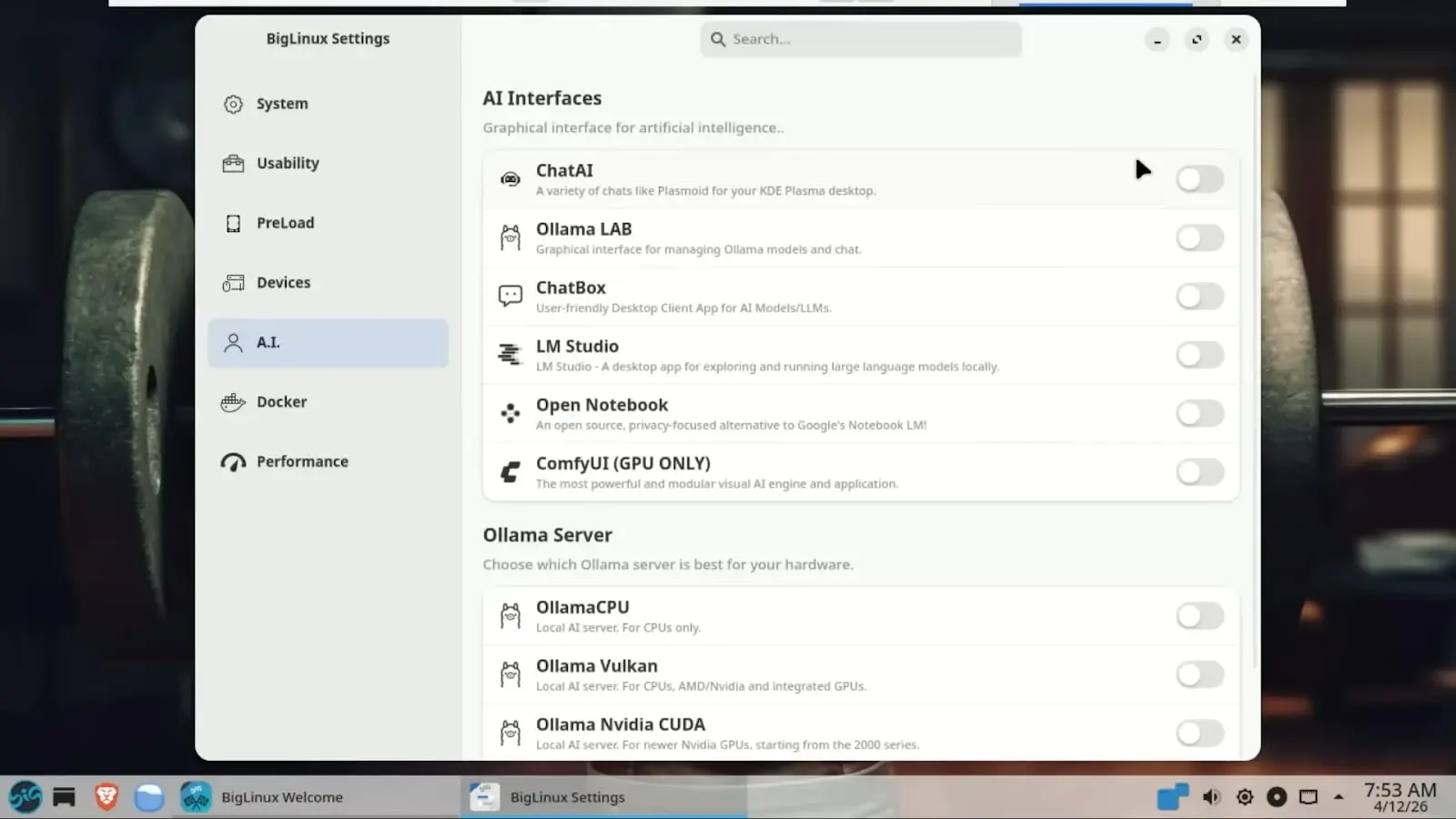This screenshot has height=819, width=1456.
Task: Open the file manager taskbar icon
Action: 149,798
